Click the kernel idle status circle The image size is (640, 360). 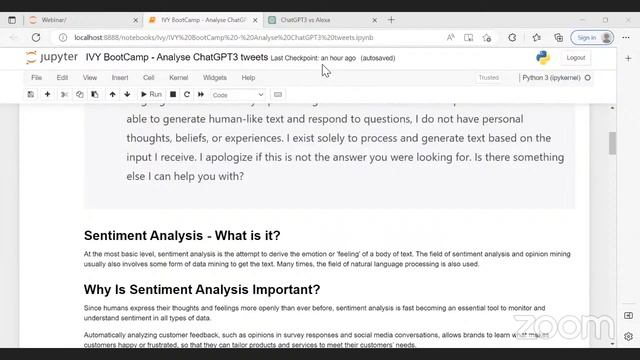pos(588,78)
